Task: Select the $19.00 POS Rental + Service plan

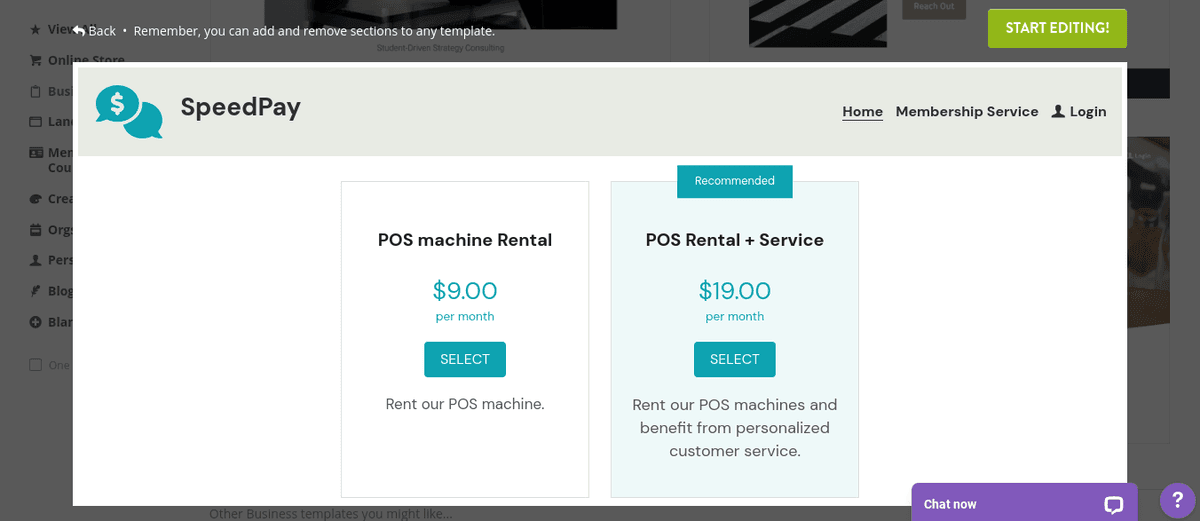Action: coord(735,360)
